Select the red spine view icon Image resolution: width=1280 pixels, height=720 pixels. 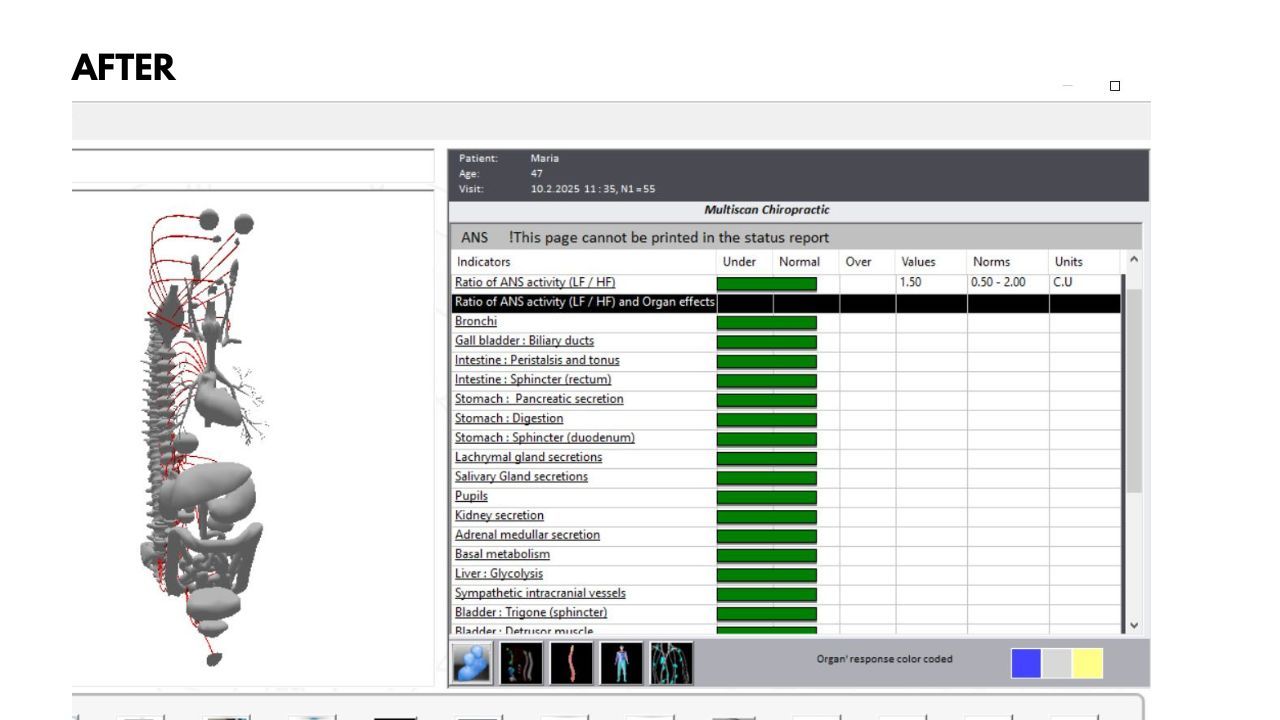pyautogui.click(x=572, y=663)
